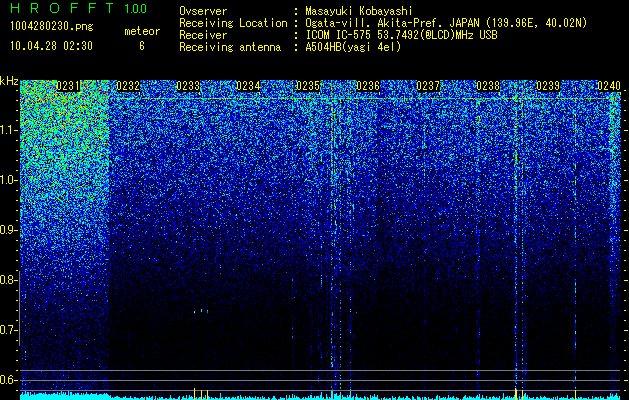Click the meteor count value 6
This screenshot has width=629, height=400.
click(142, 46)
